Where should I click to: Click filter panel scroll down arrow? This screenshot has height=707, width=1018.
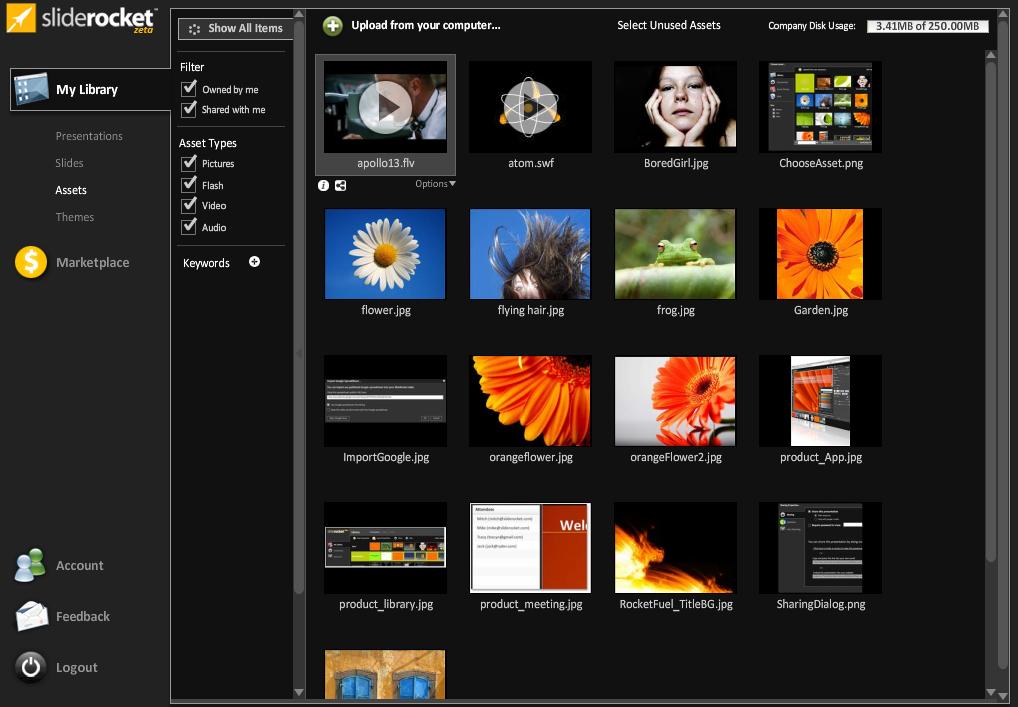point(299,693)
